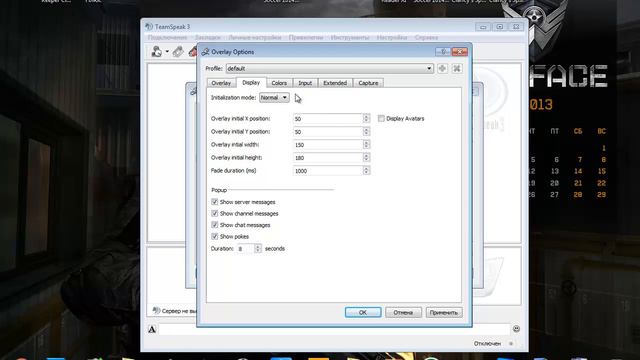Increase the Overlay initial X position value
Image resolution: width=640 pixels, height=360 pixels.
366,116
